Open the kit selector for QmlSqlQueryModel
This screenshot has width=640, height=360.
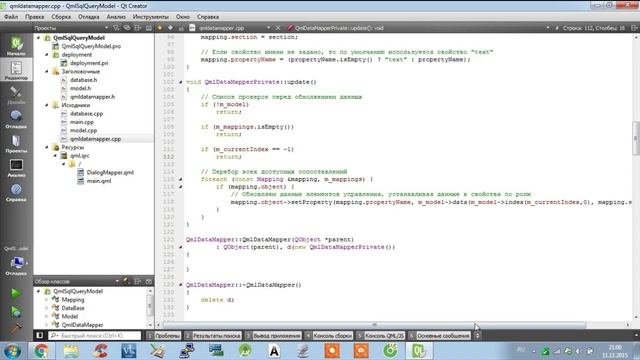tap(16, 261)
